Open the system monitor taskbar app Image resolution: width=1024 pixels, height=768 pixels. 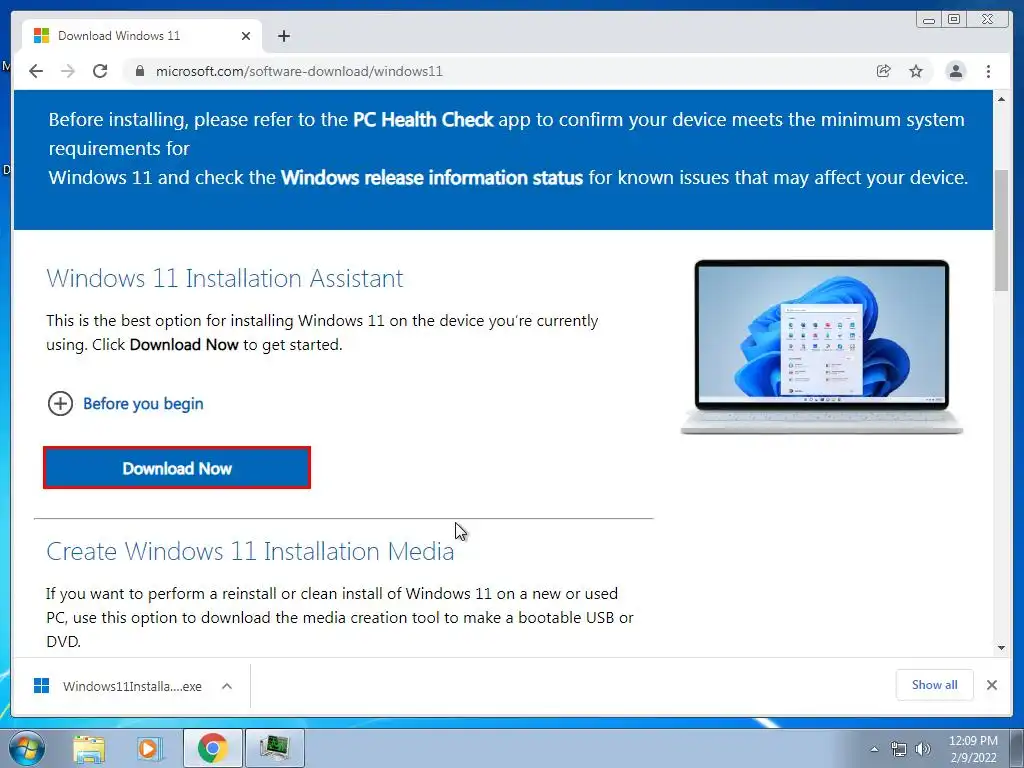pos(274,748)
